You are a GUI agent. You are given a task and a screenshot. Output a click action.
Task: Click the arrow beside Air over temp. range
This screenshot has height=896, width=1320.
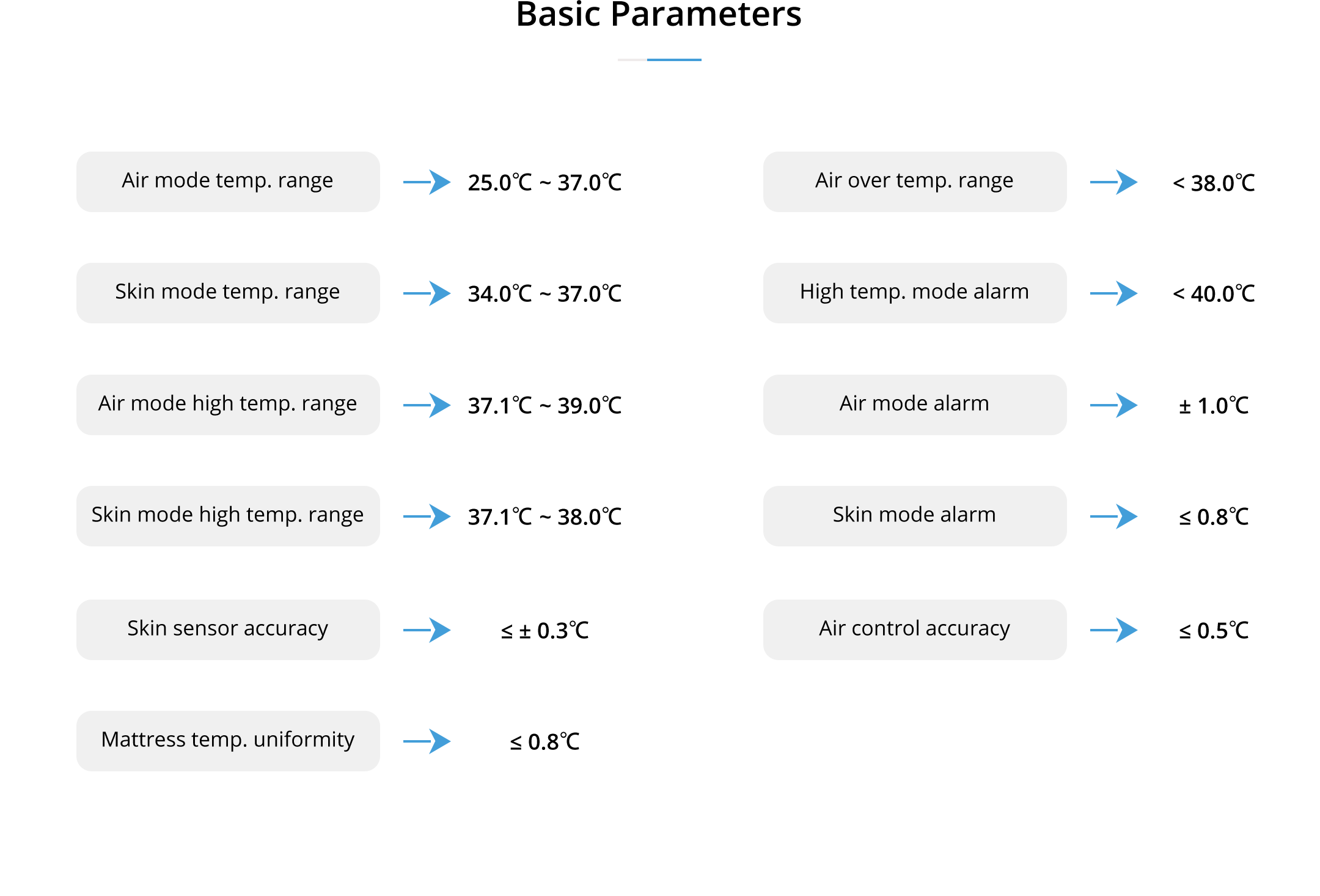click(1114, 182)
